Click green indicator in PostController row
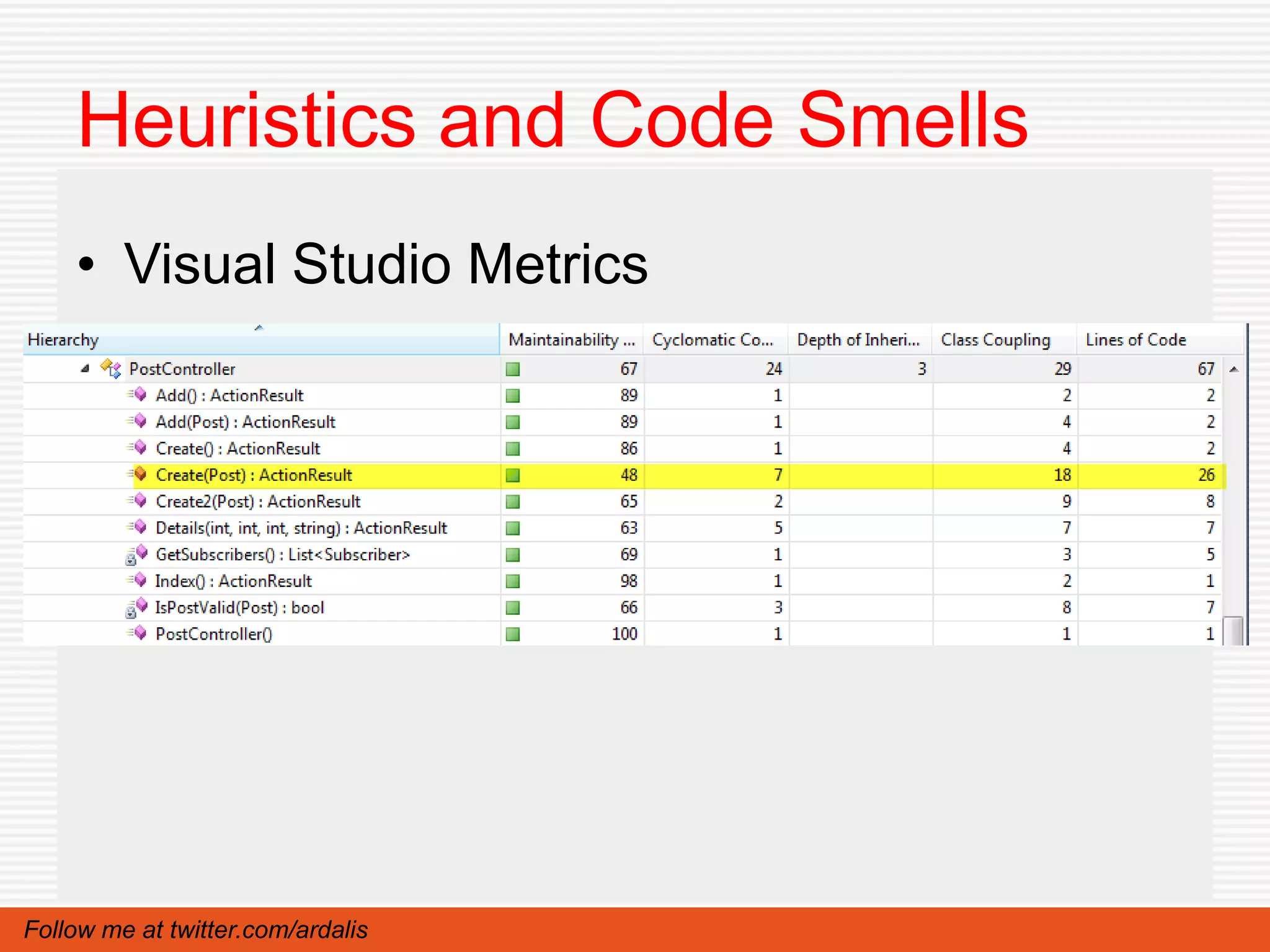This screenshot has height=952, width=1270. pyautogui.click(x=513, y=369)
